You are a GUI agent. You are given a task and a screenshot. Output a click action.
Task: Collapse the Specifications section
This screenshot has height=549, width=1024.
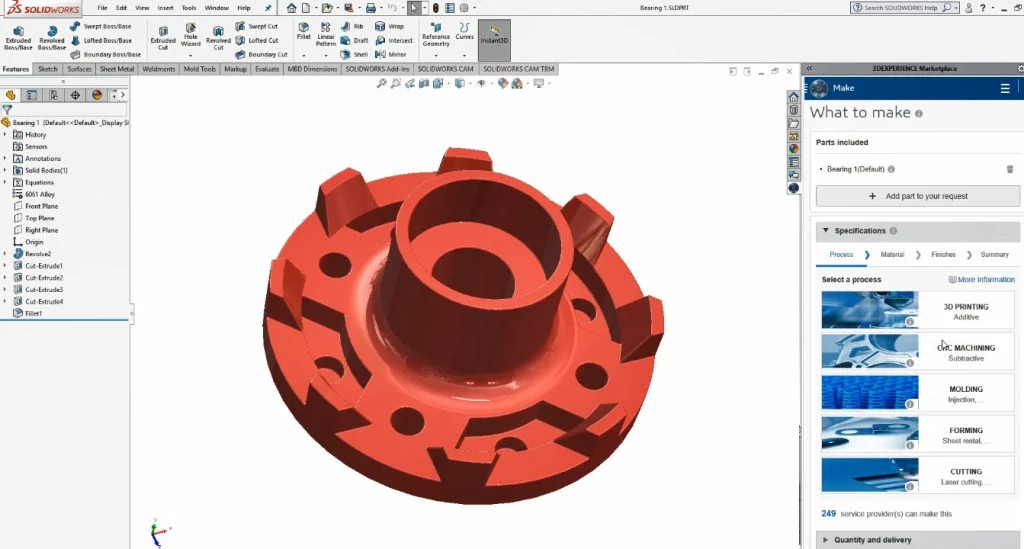point(826,231)
